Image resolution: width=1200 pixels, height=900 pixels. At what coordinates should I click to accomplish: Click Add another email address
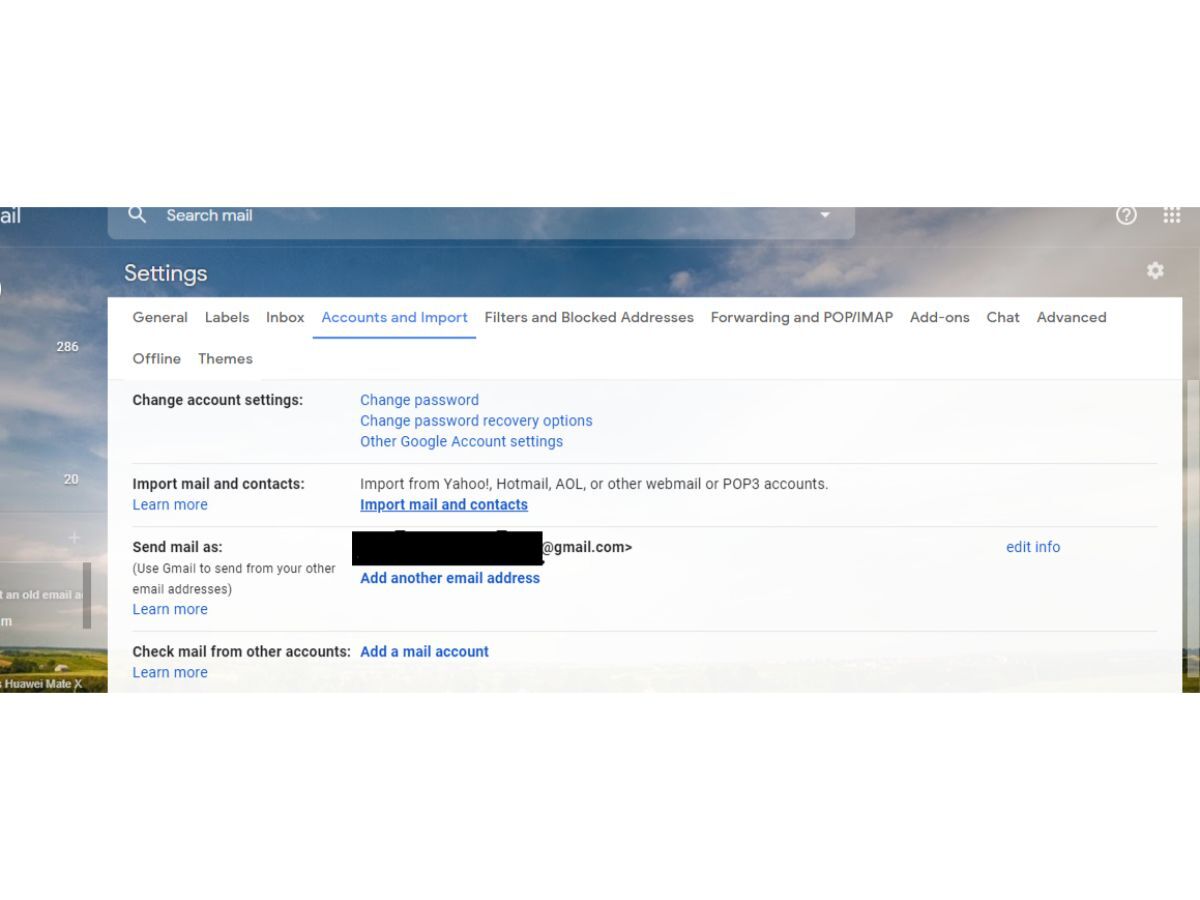point(450,578)
